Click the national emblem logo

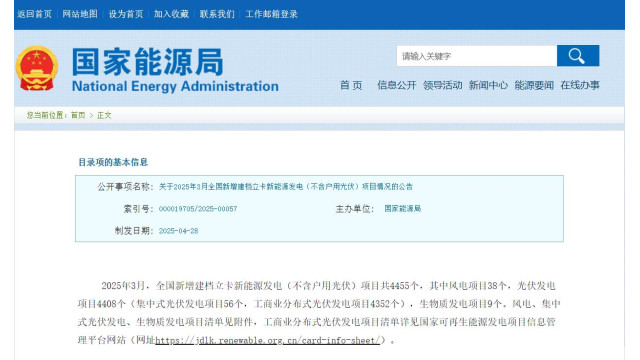(37, 68)
